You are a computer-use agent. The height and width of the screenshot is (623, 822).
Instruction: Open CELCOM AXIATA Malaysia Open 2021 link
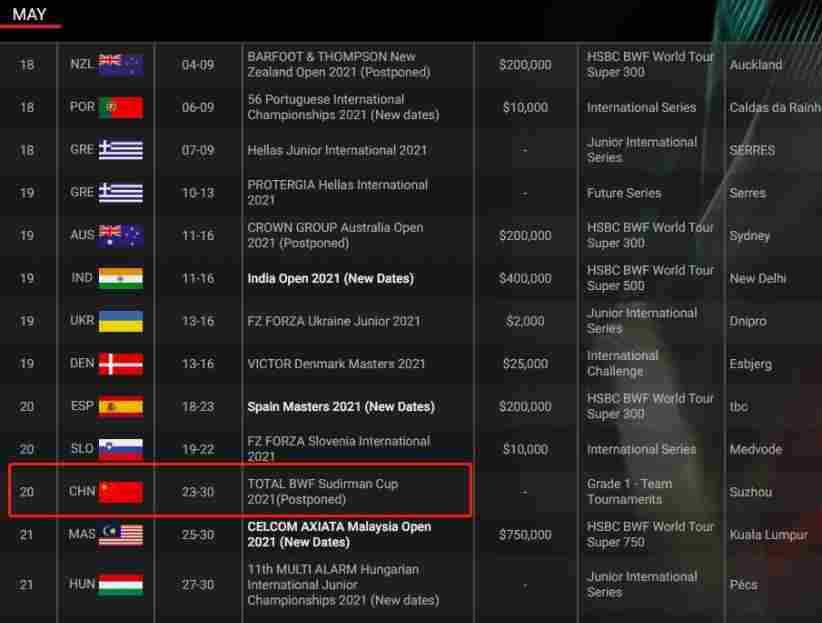[x=339, y=534]
